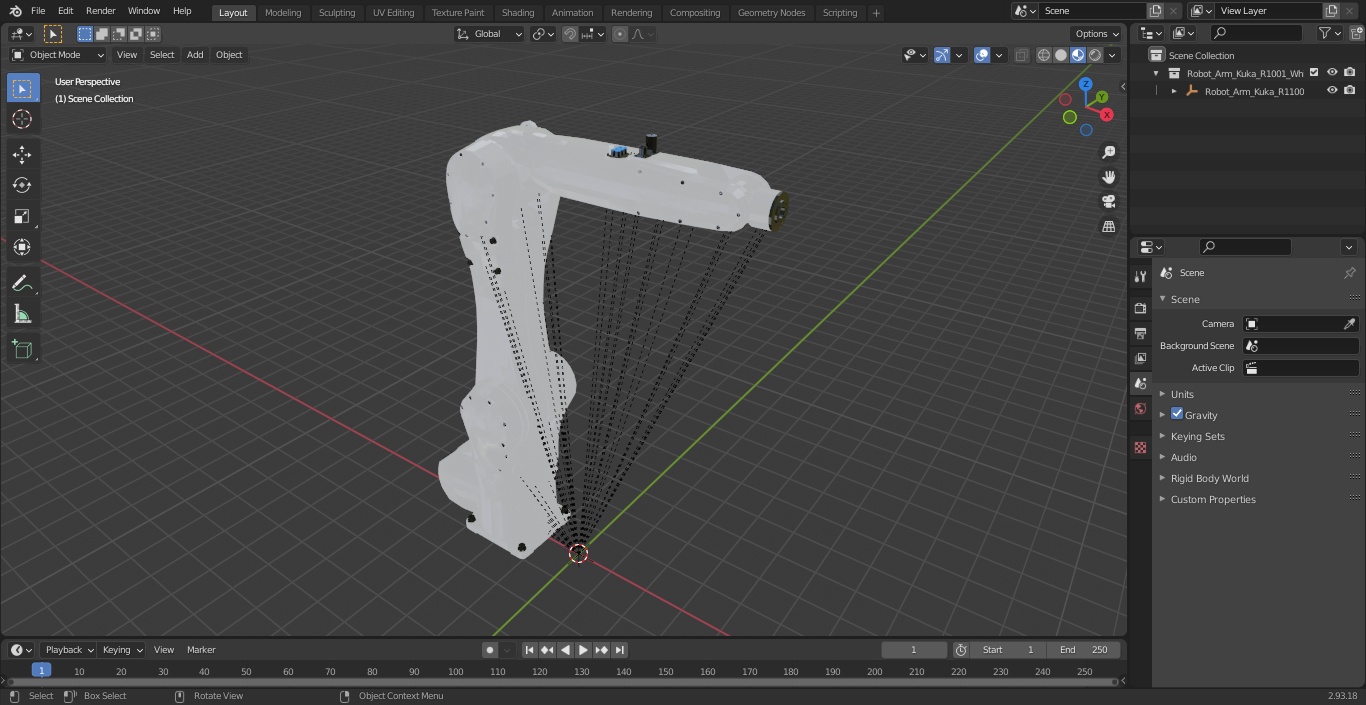The height and width of the screenshot is (705, 1366).
Task: Open the Texture properties tab
Action: [x=1140, y=447]
